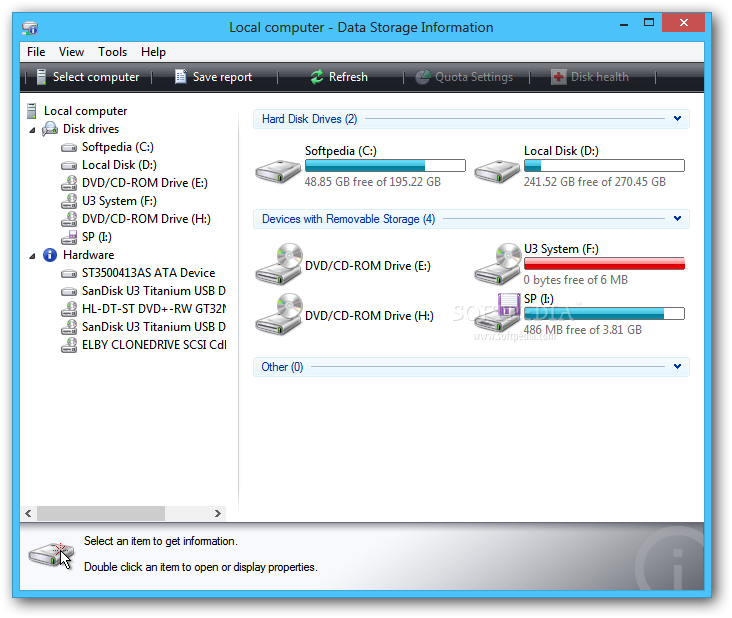Click the DVD/CD-ROM Drive (H:) tree icon
Image resolution: width=732 pixels, height=618 pixels.
(69, 219)
